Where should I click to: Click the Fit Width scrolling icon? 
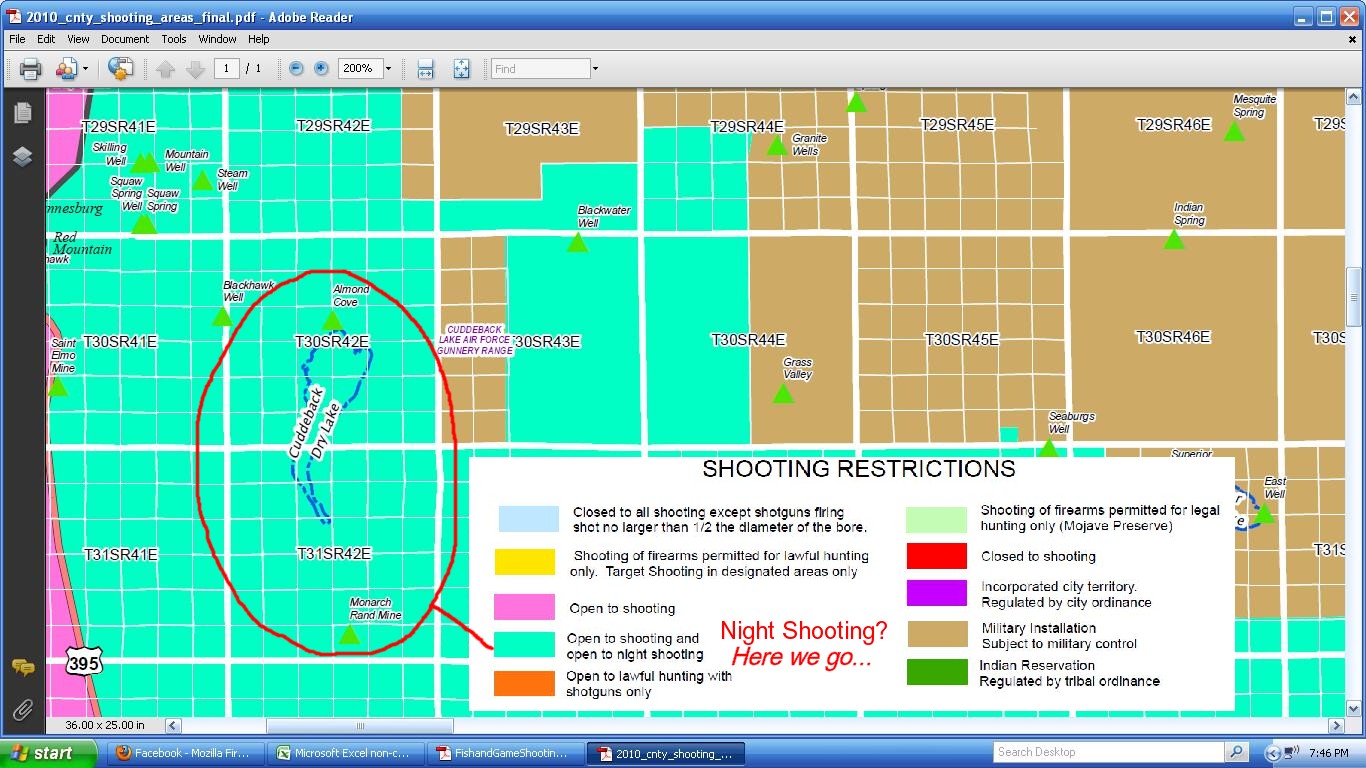(425, 69)
